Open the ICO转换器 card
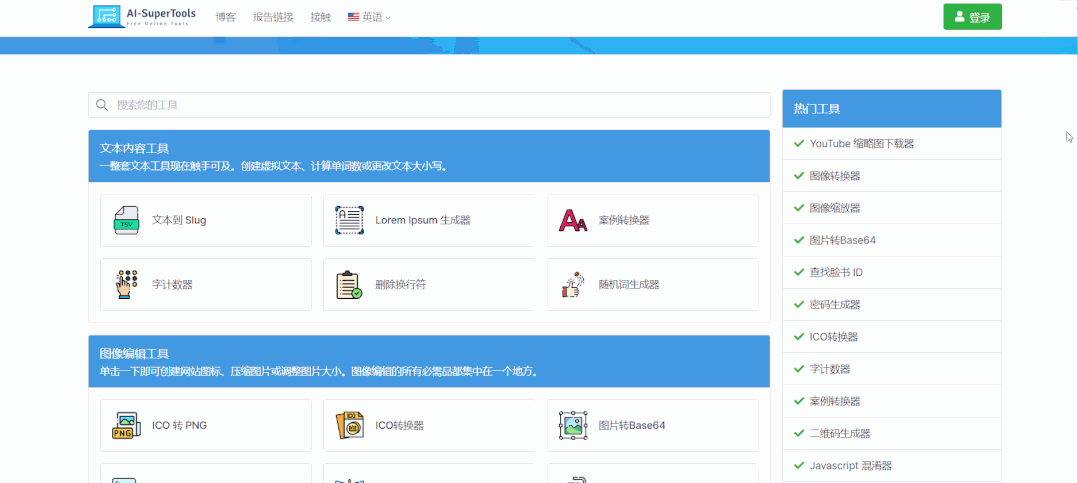1078x483 pixels. point(429,425)
